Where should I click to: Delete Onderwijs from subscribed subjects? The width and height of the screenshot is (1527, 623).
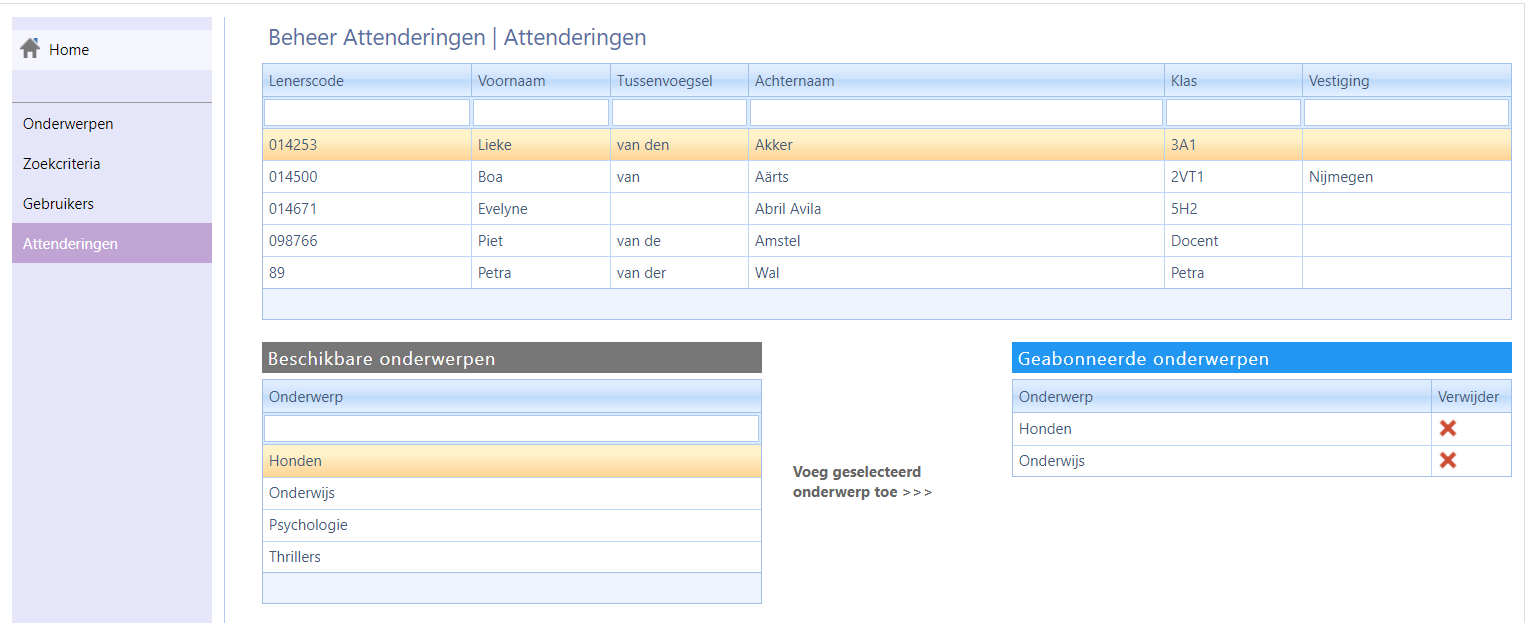pyautogui.click(x=1447, y=460)
